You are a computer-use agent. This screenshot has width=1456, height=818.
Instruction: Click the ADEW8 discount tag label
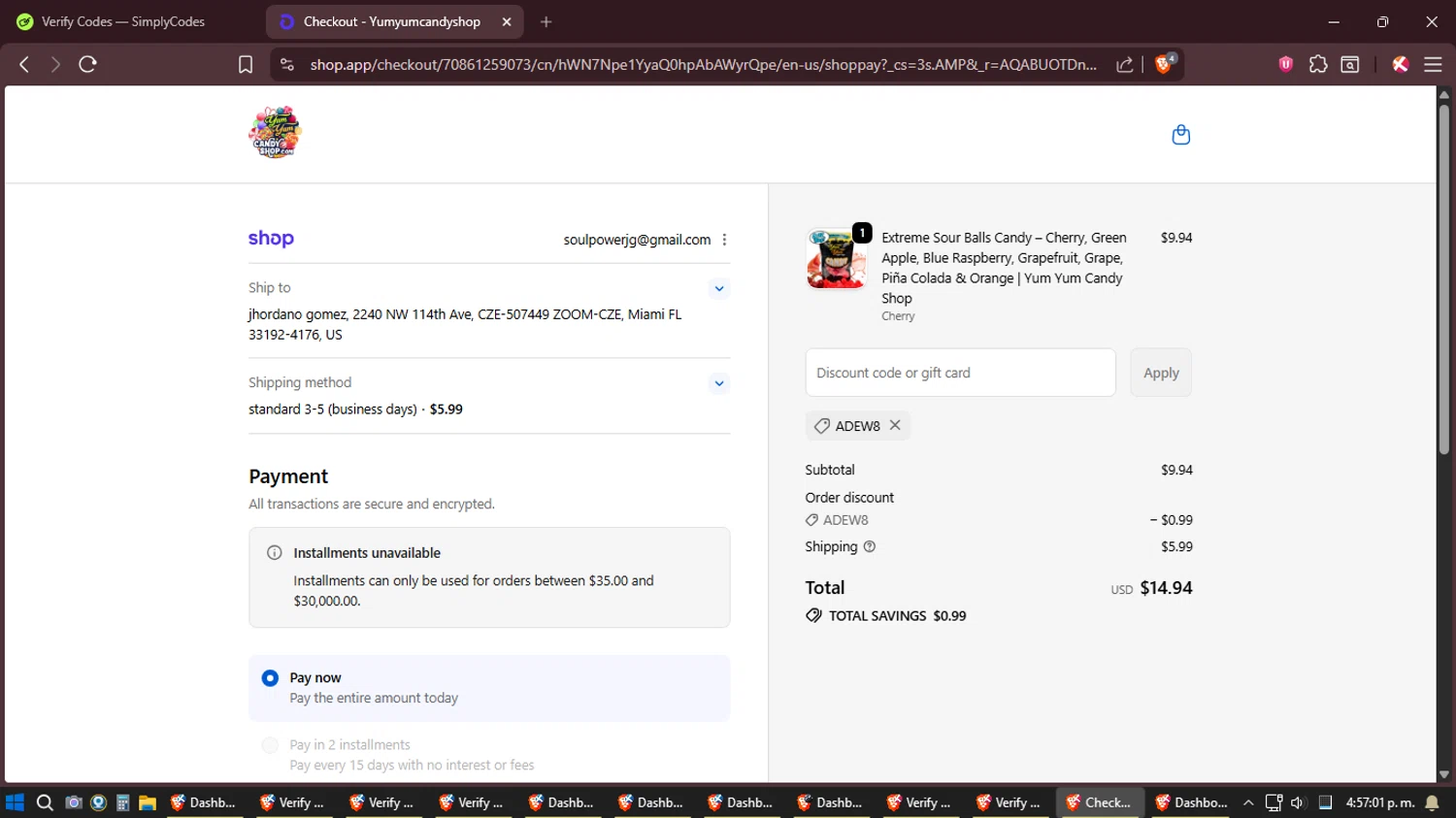pos(857,426)
